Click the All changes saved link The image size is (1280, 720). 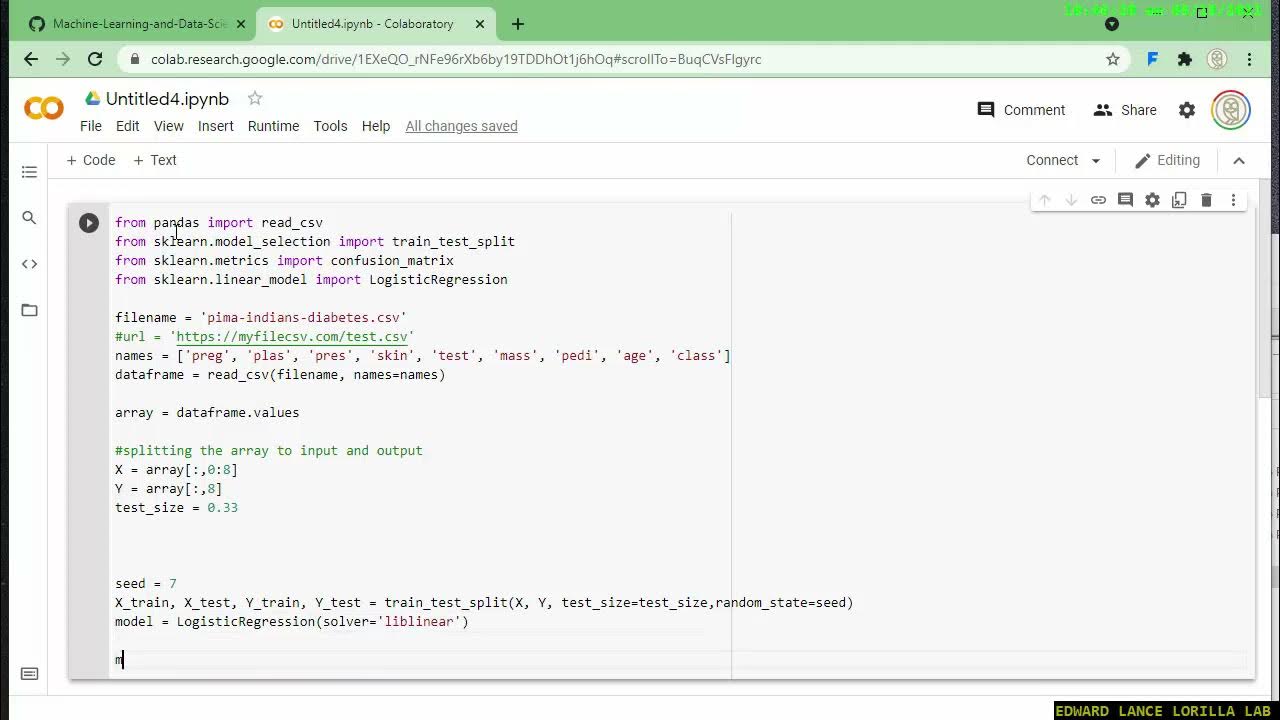(x=461, y=126)
